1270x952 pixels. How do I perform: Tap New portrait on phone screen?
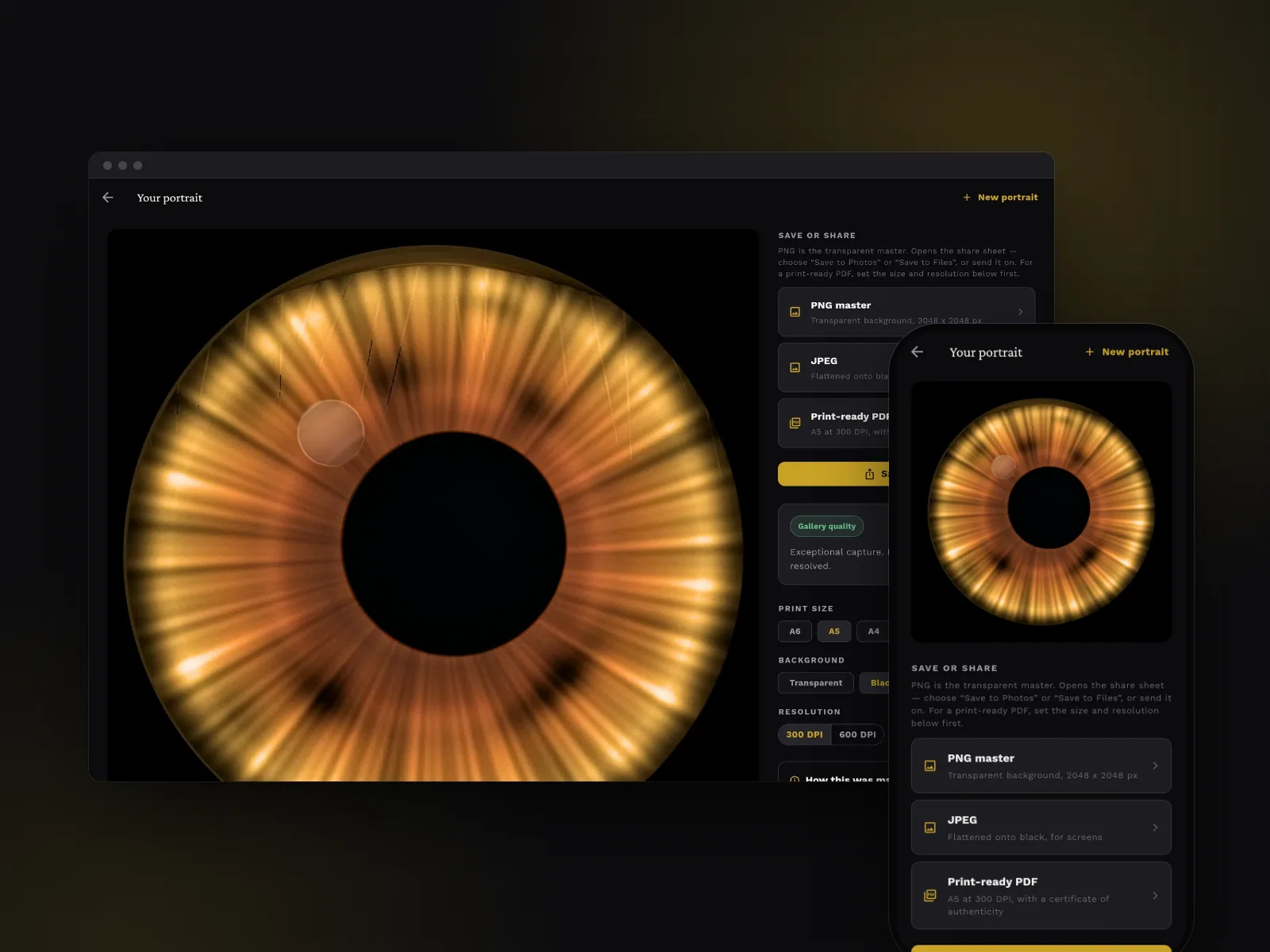point(1127,352)
